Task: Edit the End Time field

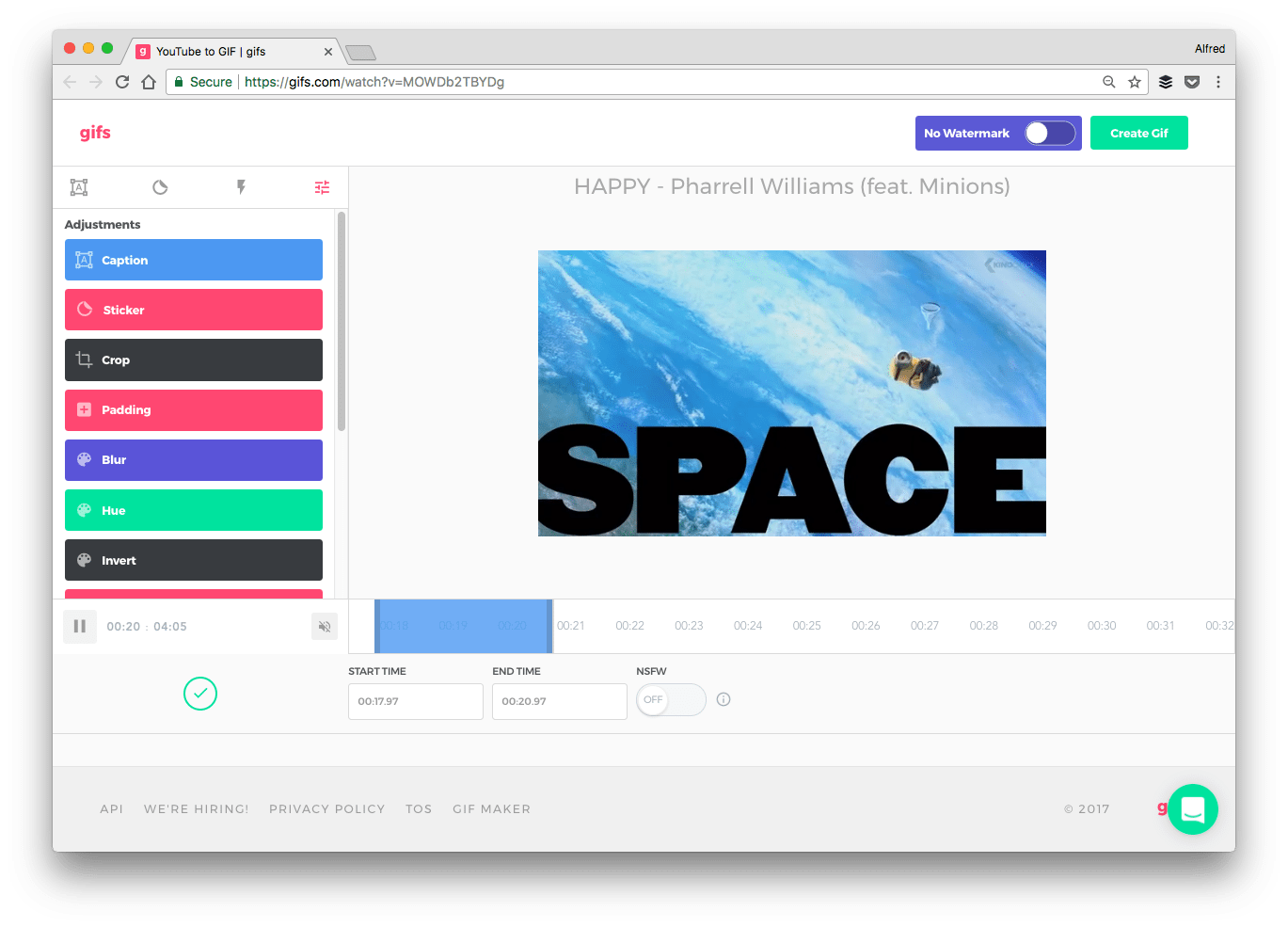Action: point(560,701)
